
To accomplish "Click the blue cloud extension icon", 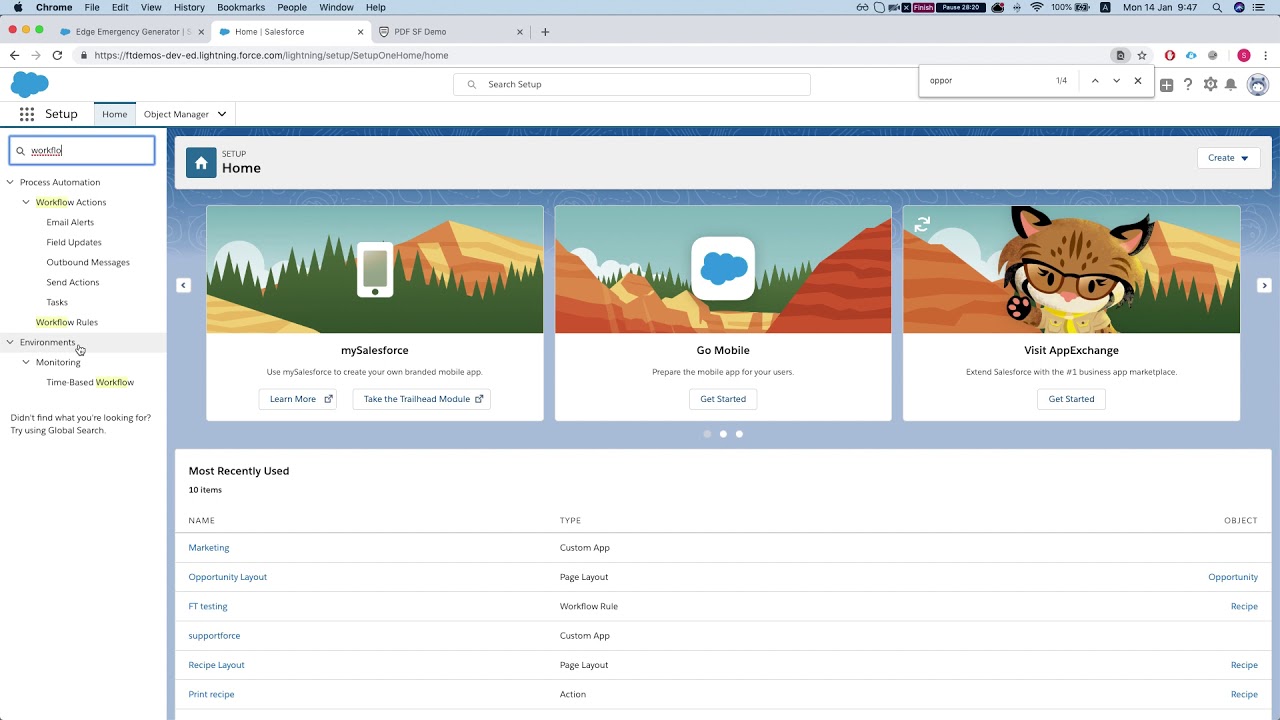I will [x=1191, y=56].
